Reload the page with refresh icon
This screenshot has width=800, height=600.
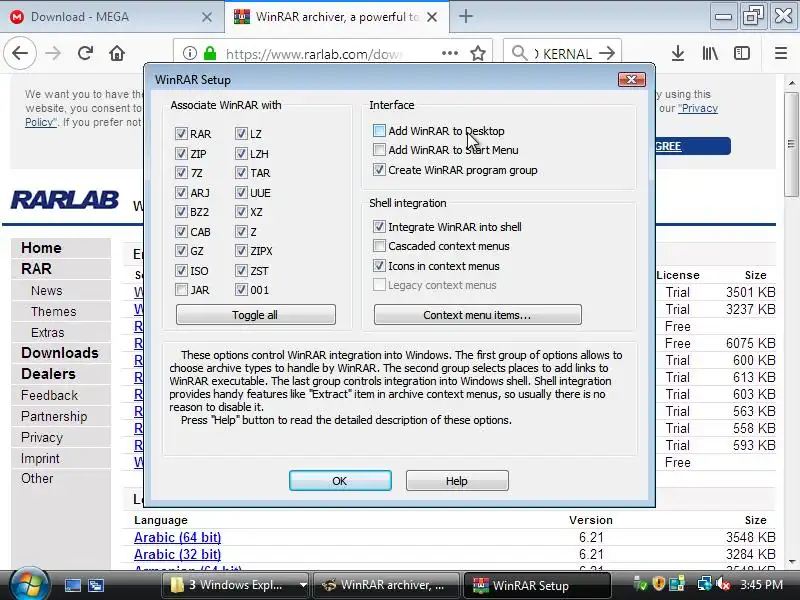(x=85, y=53)
